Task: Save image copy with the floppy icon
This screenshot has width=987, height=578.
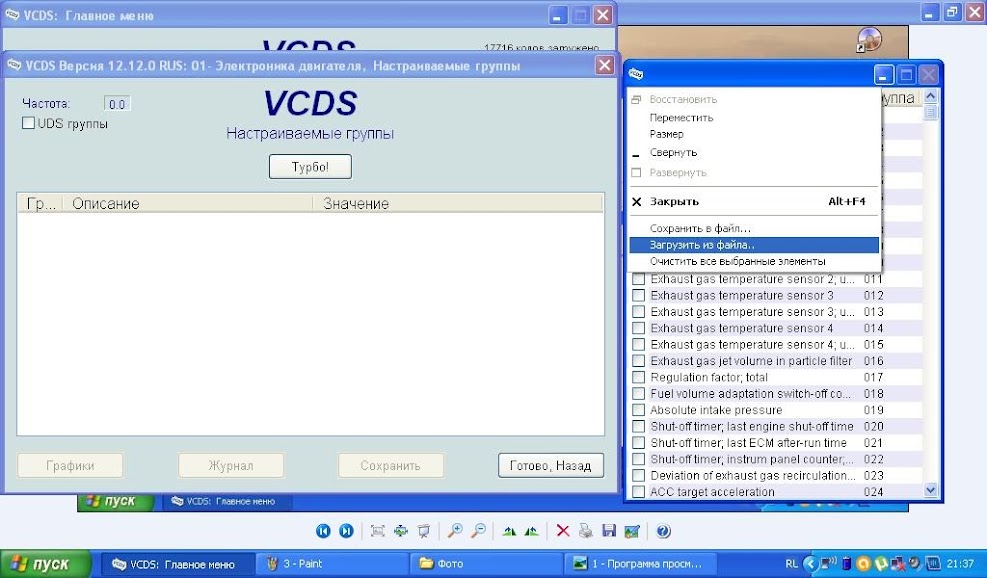Action: tap(609, 531)
